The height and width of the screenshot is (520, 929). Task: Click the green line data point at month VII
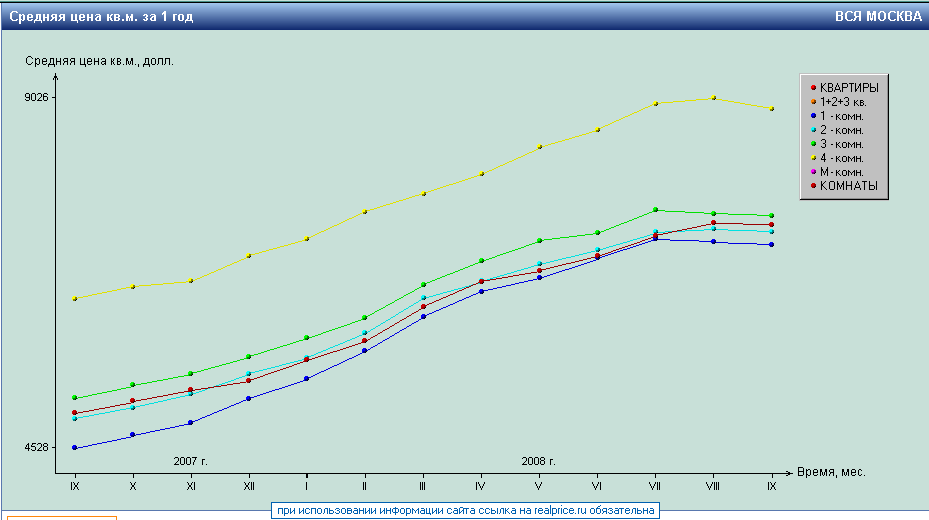click(x=655, y=210)
